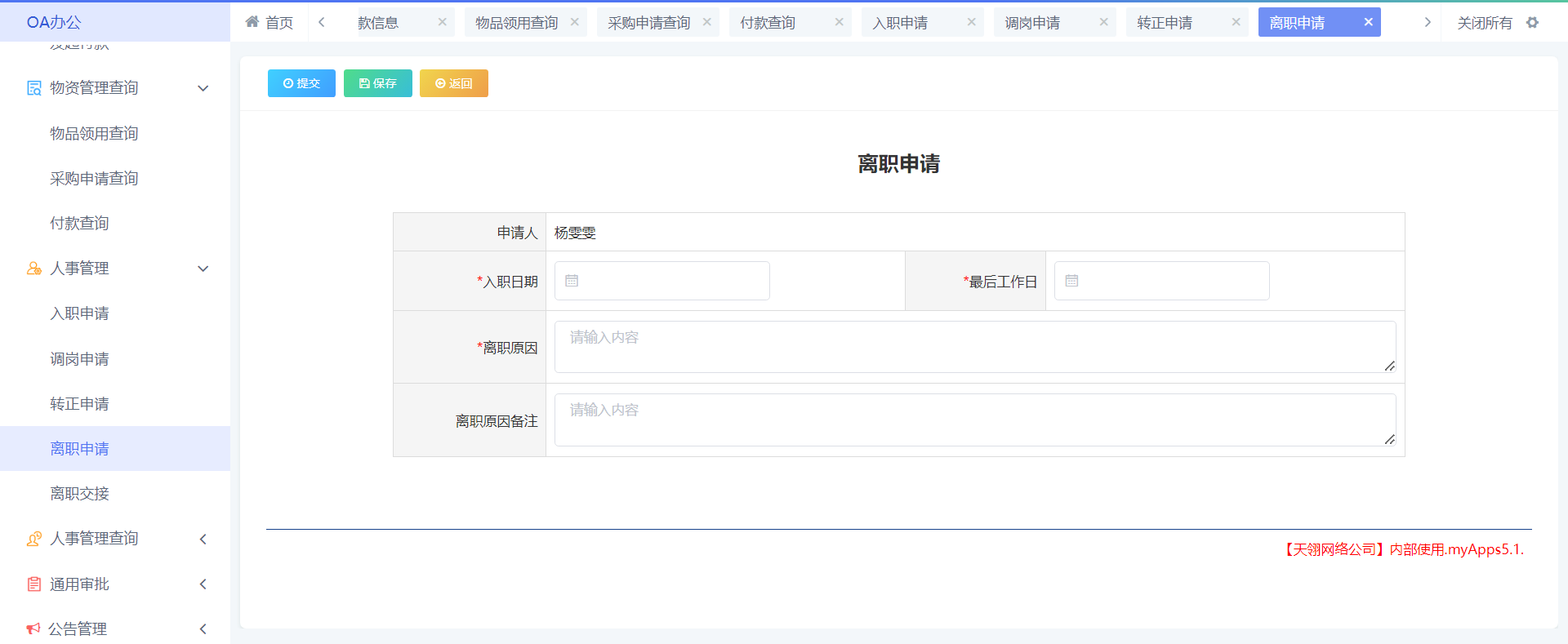Switch to the 入职申请 tab
Image resolution: width=1568 pixels, height=644 pixels.
pos(900,23)
